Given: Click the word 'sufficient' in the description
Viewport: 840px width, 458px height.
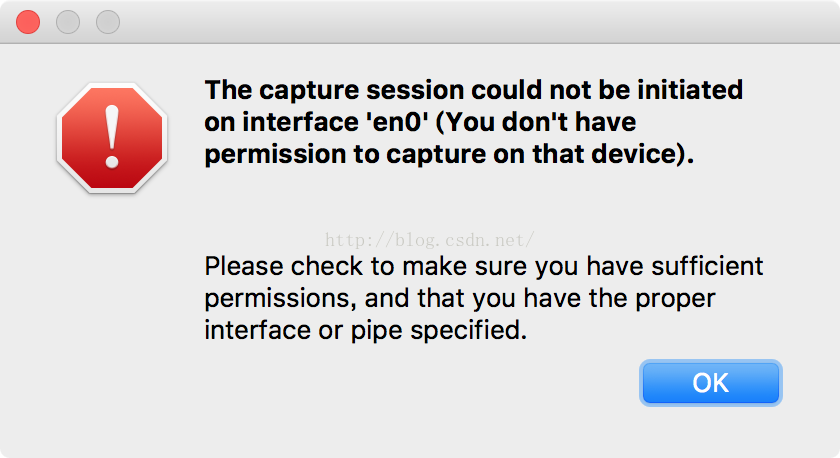Looking at the screenshot, I should pos(707,266).
